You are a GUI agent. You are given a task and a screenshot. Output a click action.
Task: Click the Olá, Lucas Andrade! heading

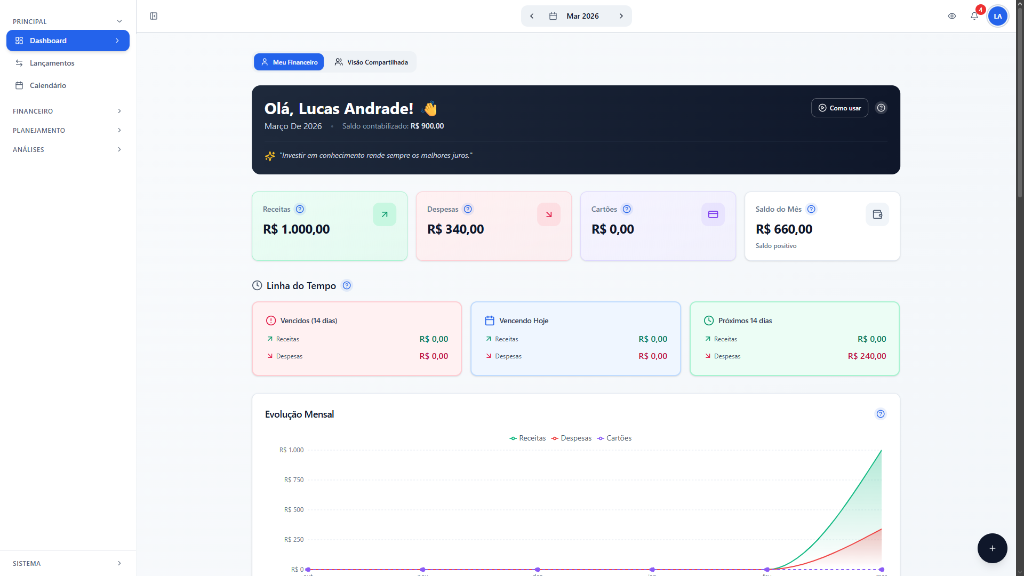(x=338, y=108)
